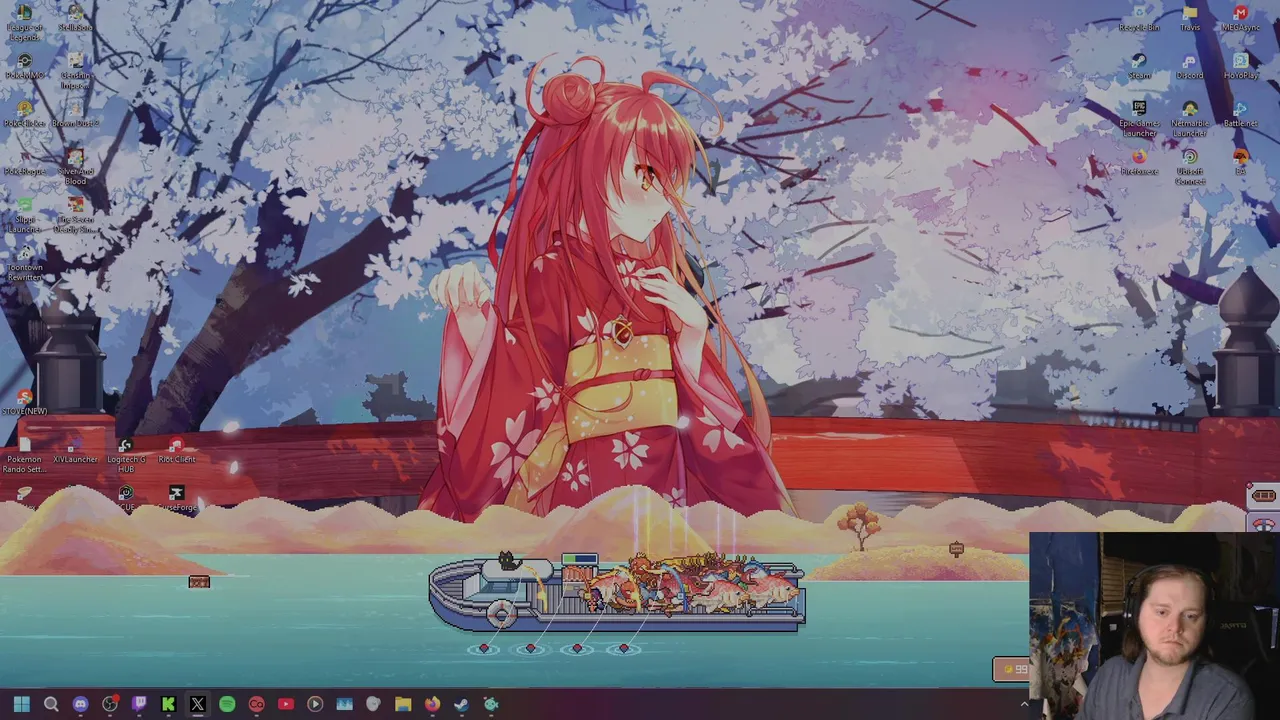
Task: Select the PokeMMO desktop icon
Action: (24, 67)
